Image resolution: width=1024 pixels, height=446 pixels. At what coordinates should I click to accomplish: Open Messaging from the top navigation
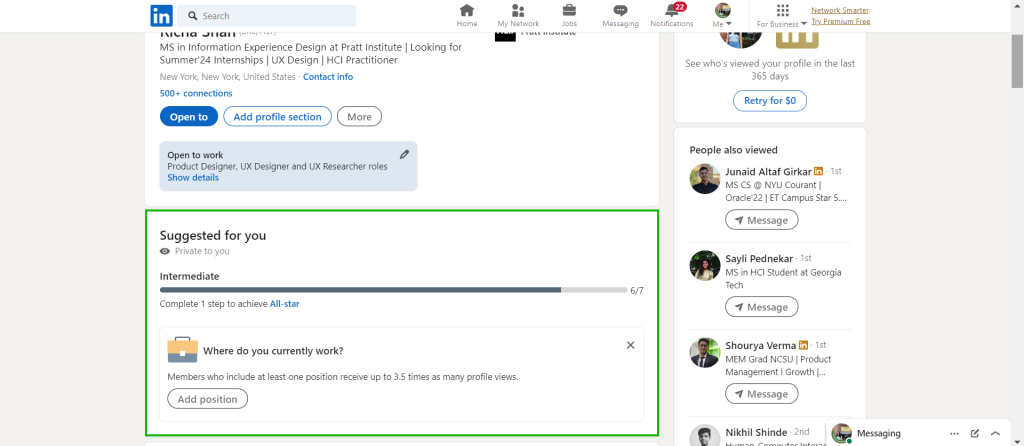point(620,16)
